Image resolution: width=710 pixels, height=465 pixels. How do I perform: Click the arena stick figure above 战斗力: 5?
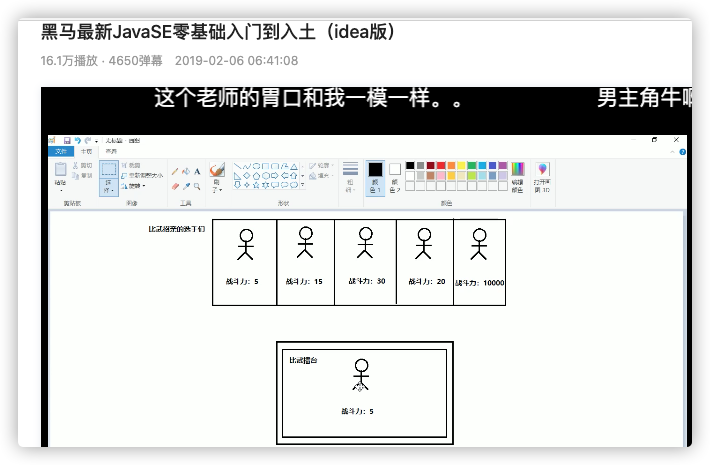pos(361,375)
